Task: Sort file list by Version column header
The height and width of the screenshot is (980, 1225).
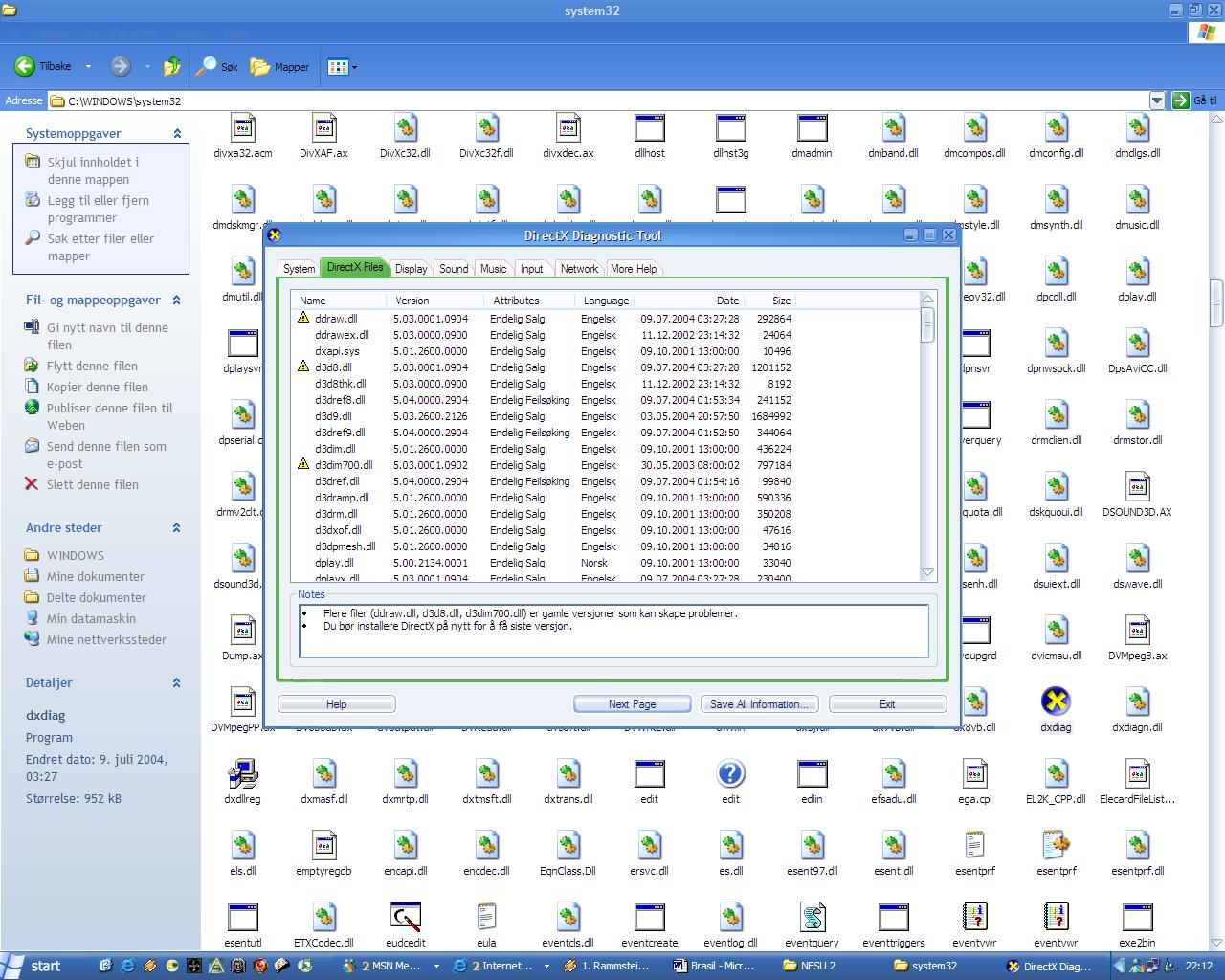Action: (434, 301)
